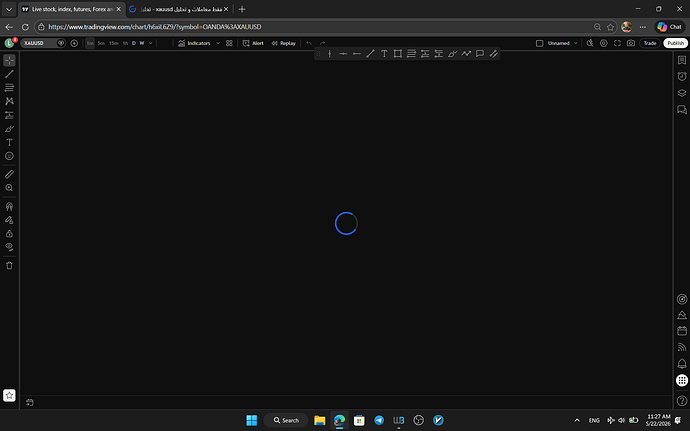Toggle stay in drawing mode
Image resolution: width=690 pixels, height=431 pixels.
coord(9,220)
